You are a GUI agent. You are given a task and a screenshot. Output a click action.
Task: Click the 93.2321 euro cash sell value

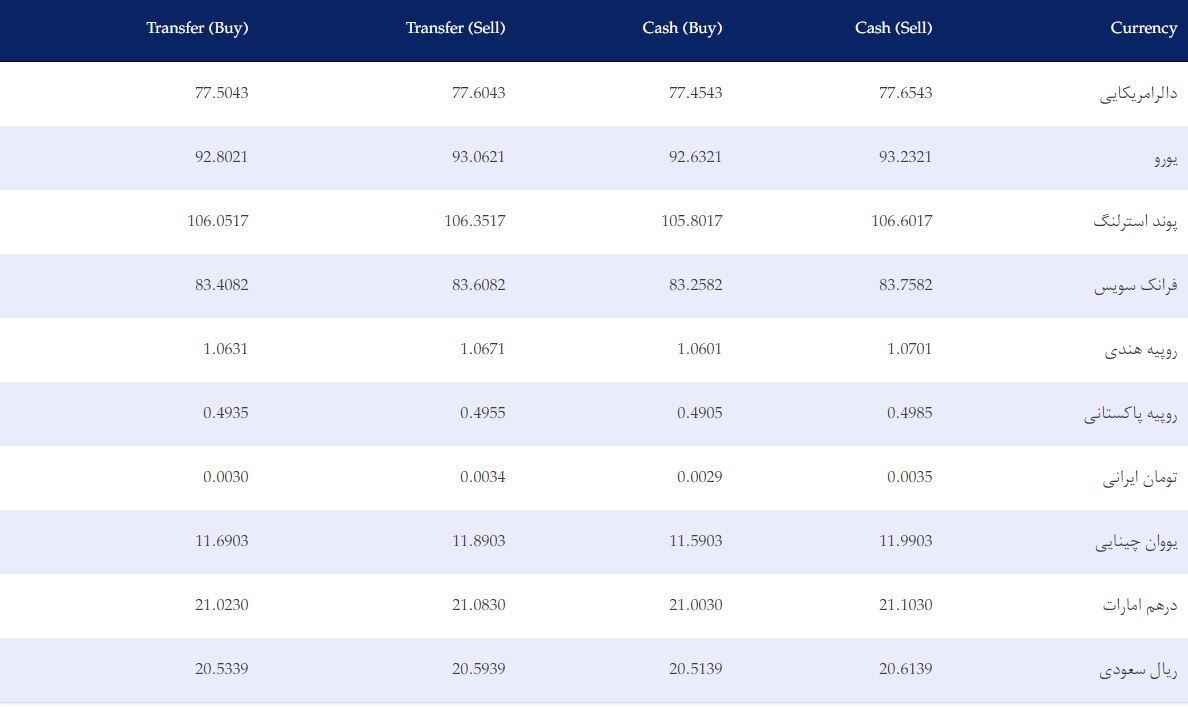[x=905, y=157]
